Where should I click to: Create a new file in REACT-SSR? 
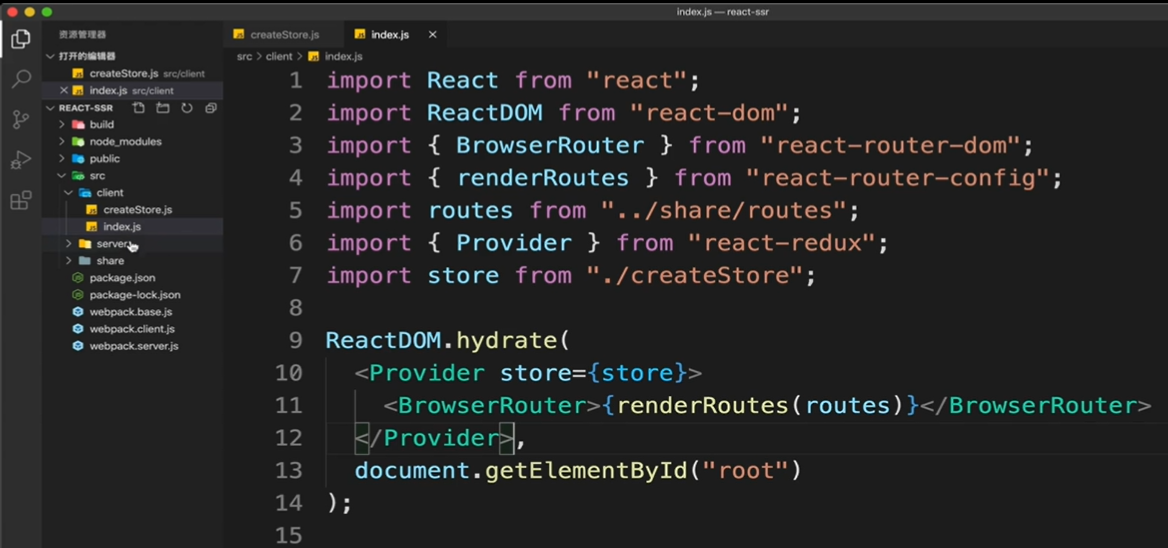[x=139, y=108]
